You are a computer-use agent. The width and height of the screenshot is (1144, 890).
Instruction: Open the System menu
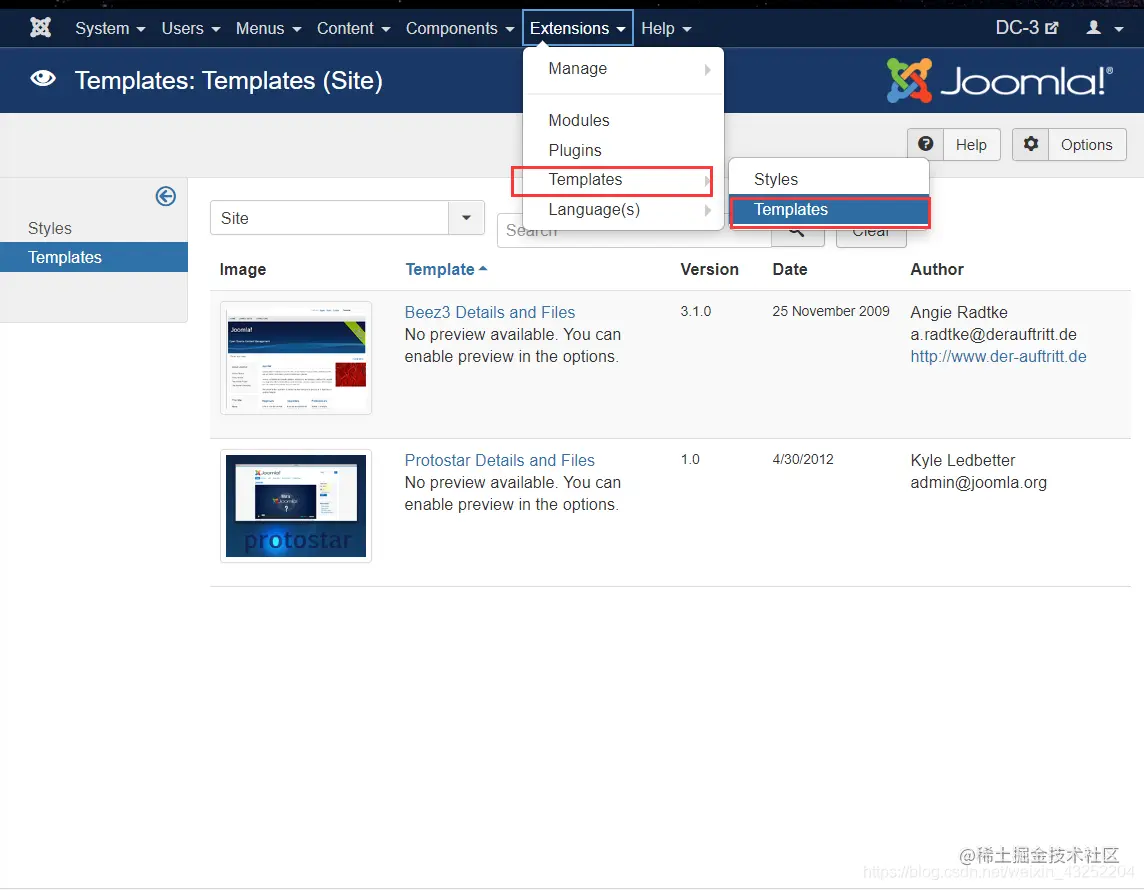pos(110,28)
